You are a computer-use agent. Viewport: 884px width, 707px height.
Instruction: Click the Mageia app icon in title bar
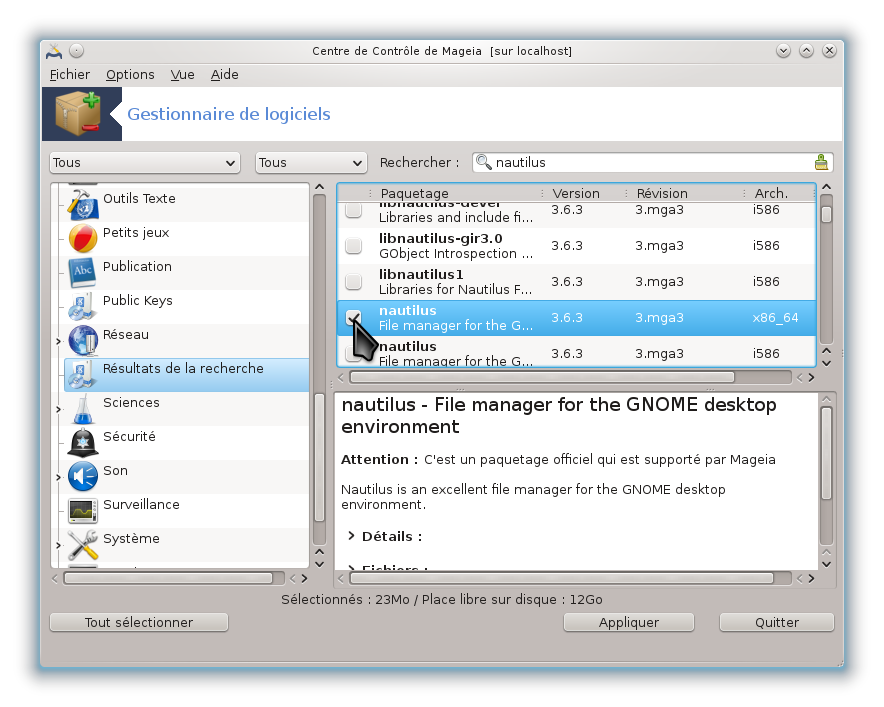(54, 51)
